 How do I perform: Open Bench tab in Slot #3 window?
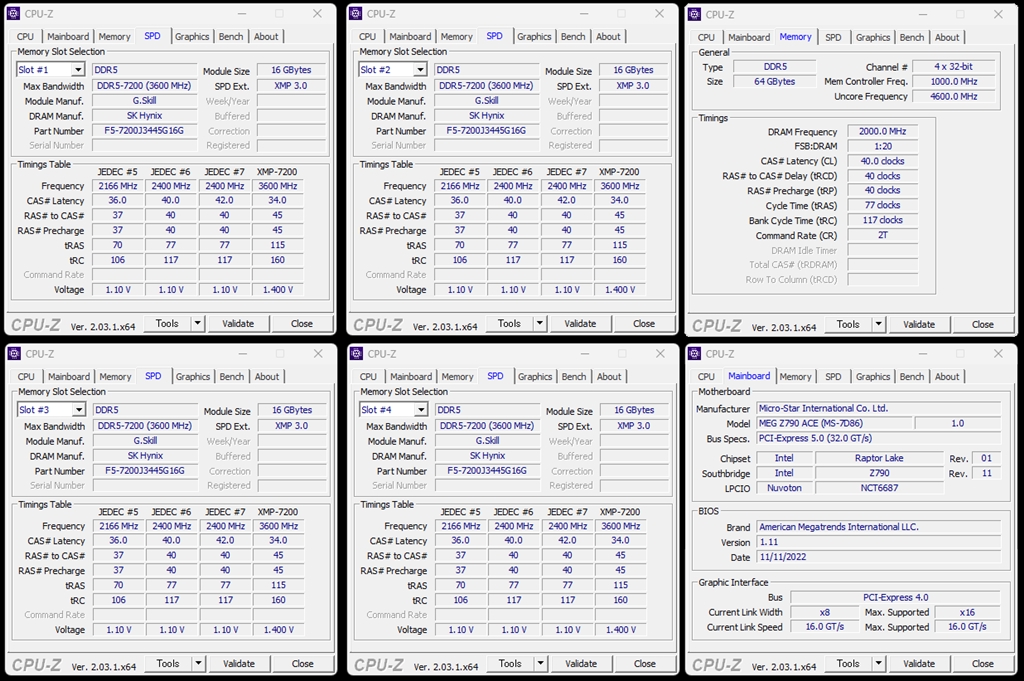(x=232, y=377)
